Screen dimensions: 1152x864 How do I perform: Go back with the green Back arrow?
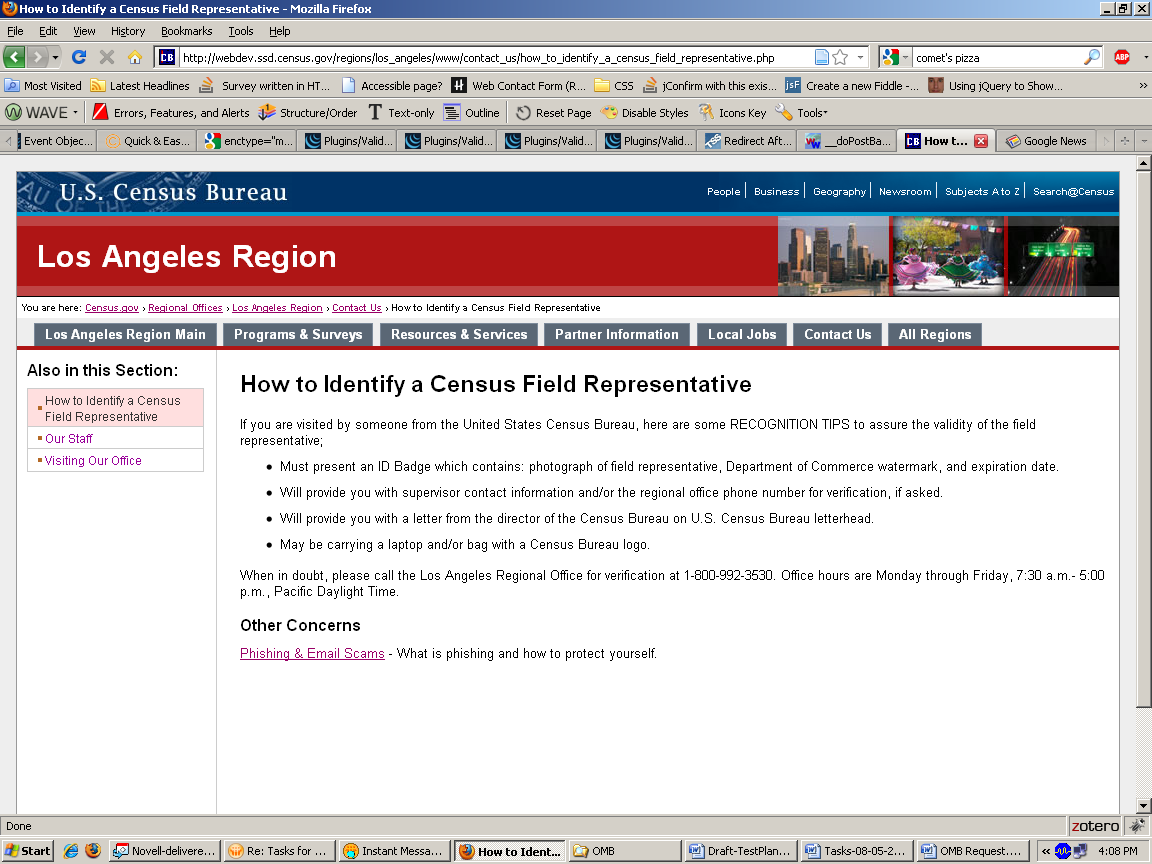(15, 57)
